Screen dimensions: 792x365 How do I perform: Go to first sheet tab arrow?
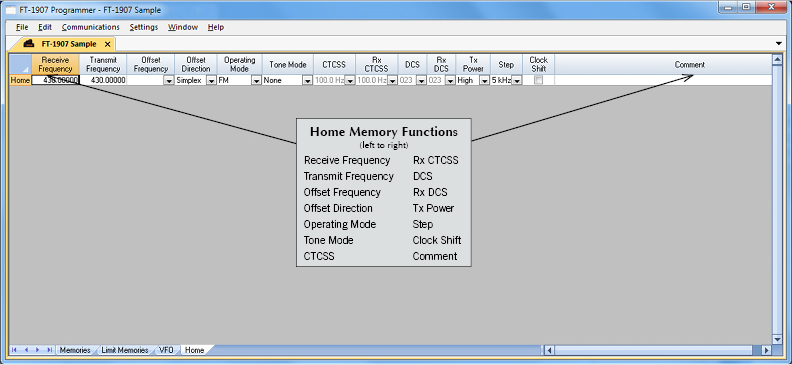(x=14, y=350)
